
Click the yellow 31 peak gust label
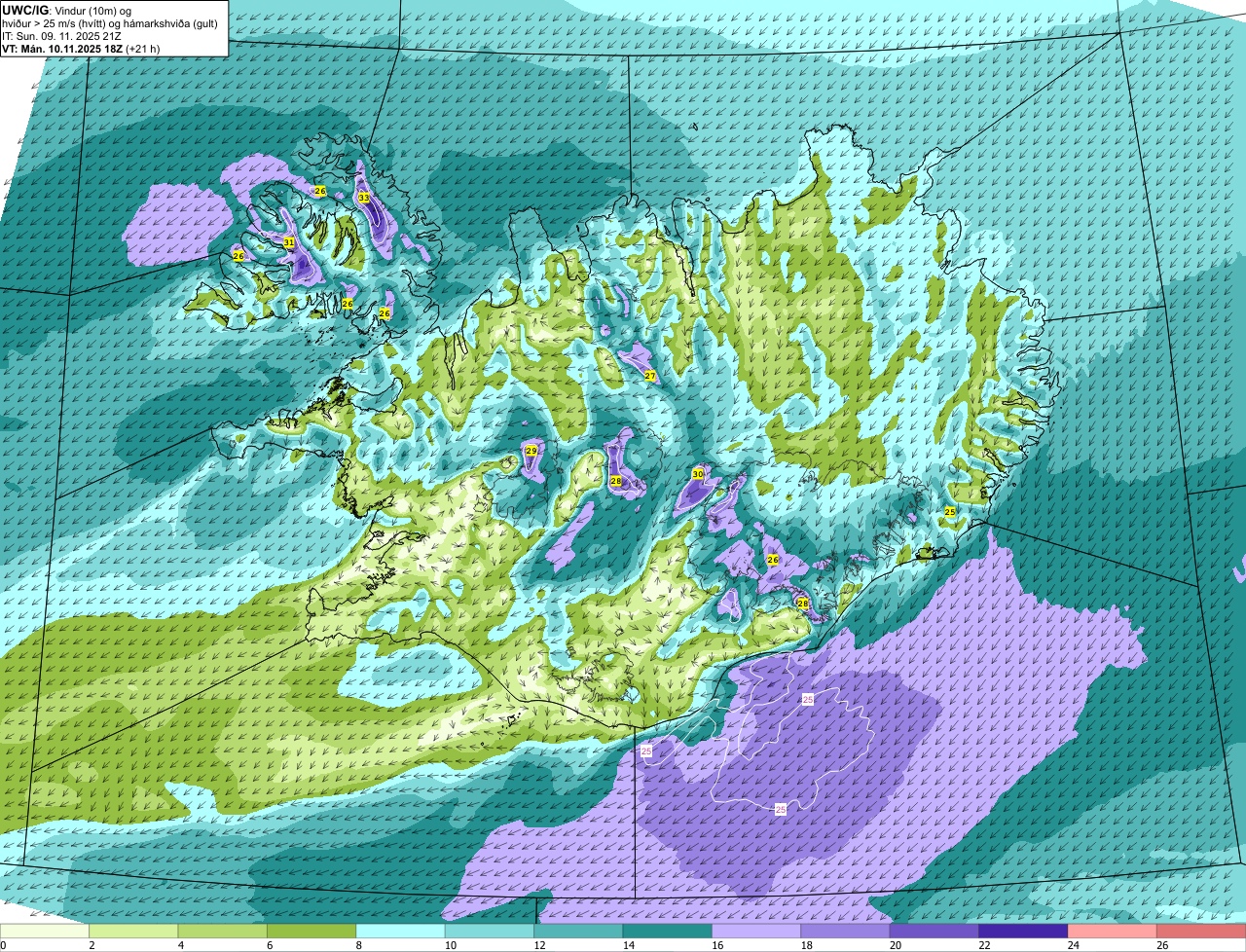click(x=289, y=241)
